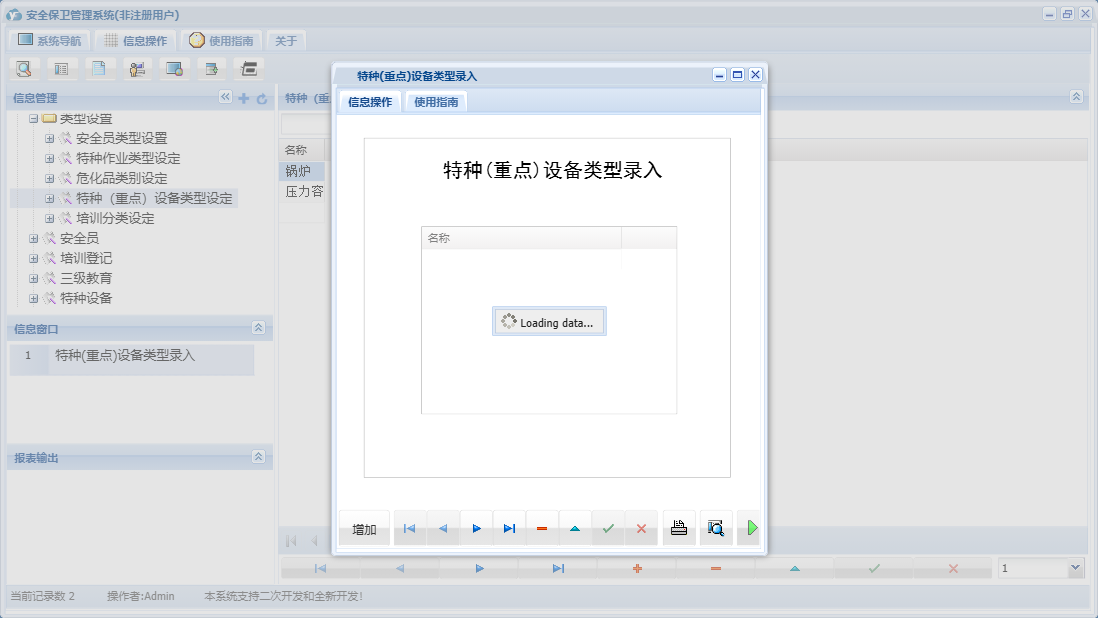
Task: Open the personnel management toolbar icon
Action: click(137, 68)
